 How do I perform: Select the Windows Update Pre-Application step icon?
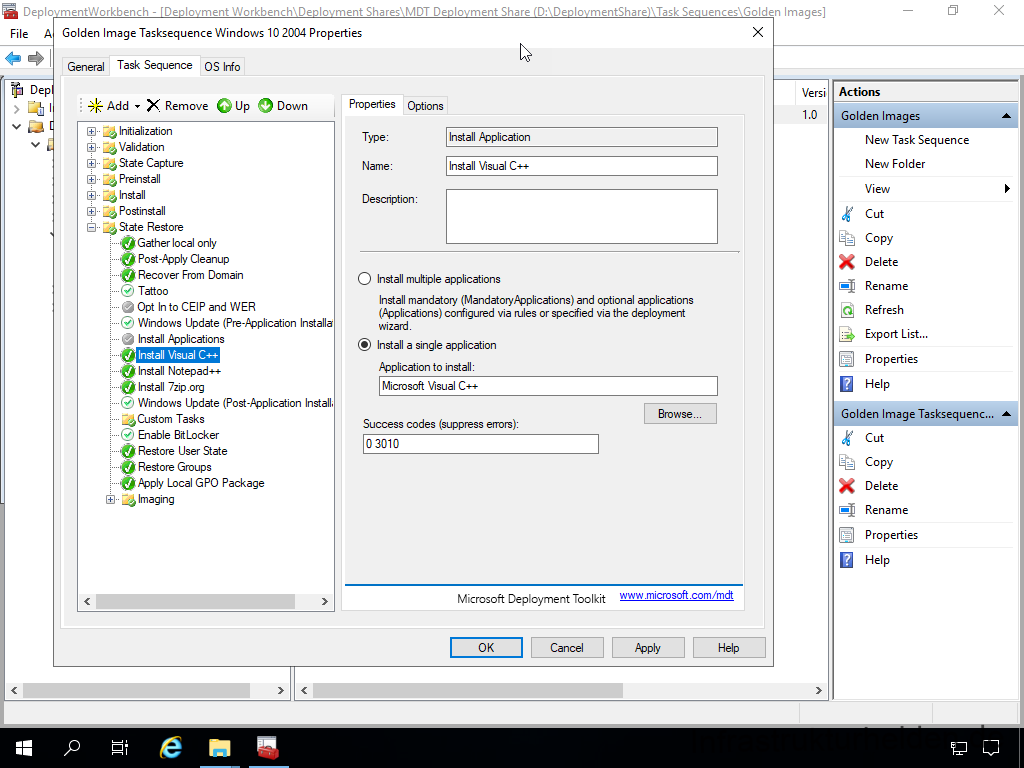tap(128, 323)
